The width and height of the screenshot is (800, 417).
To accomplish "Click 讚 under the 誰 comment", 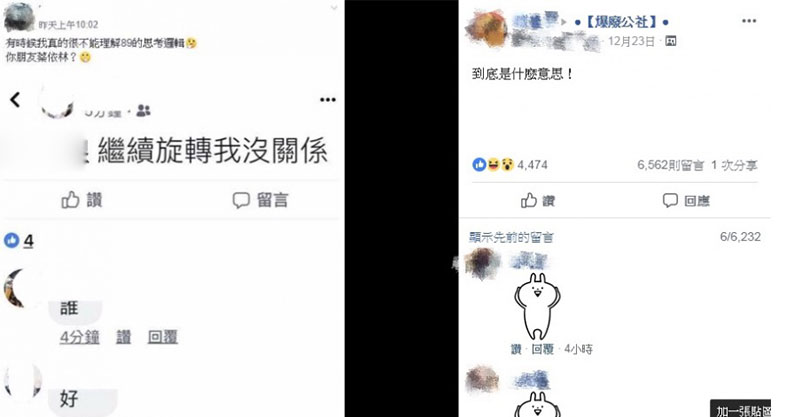I will coord(123,337).
